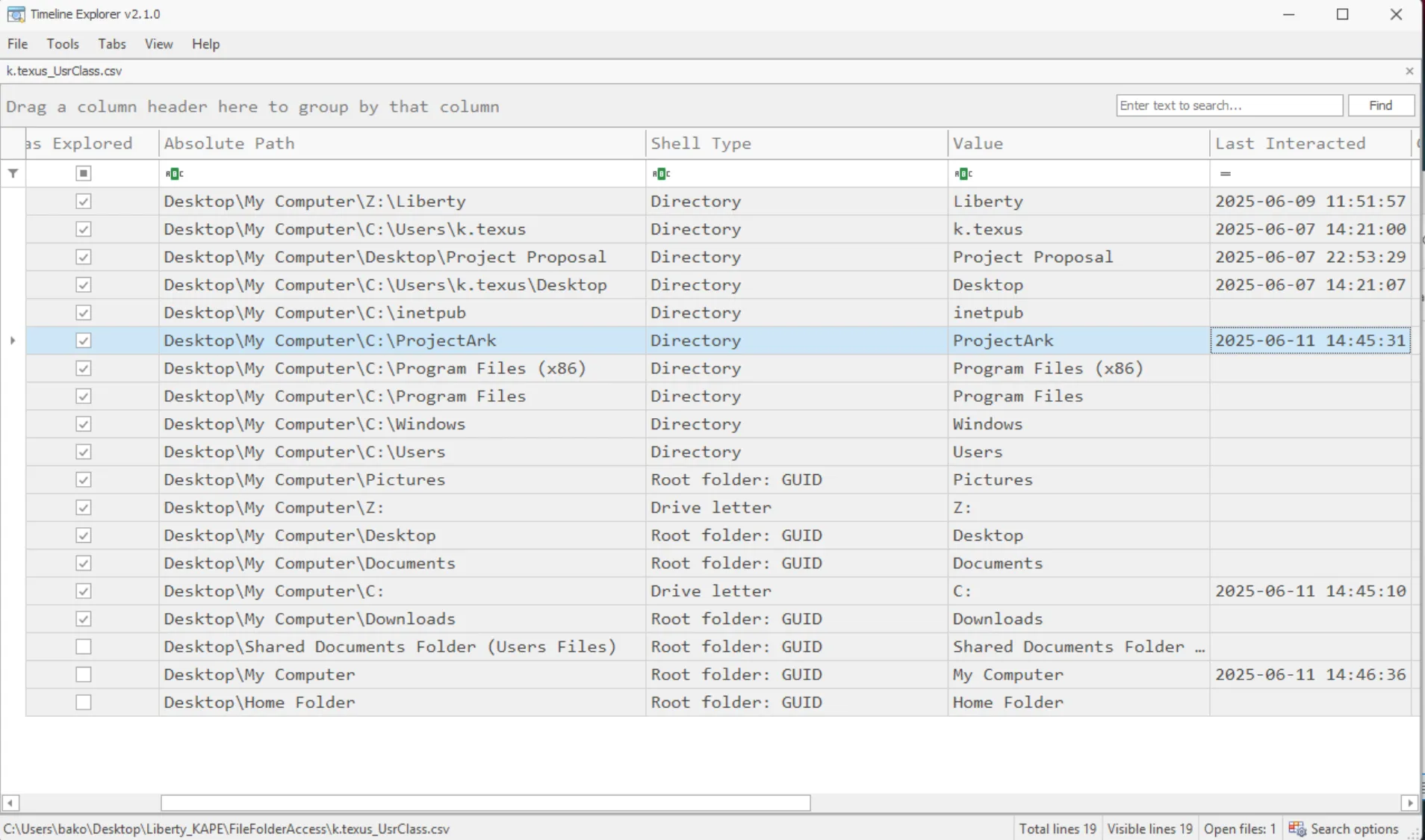Click the search text input field

tap(1229, 105)
